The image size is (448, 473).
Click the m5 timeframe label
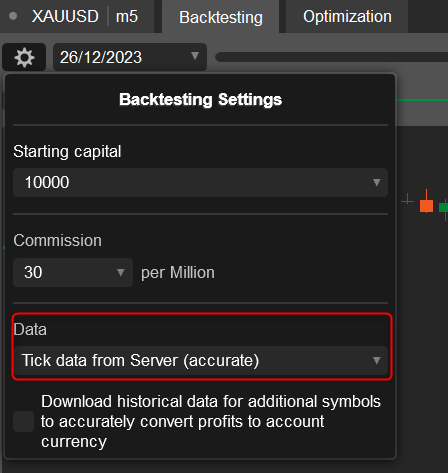tap(127, 17)
